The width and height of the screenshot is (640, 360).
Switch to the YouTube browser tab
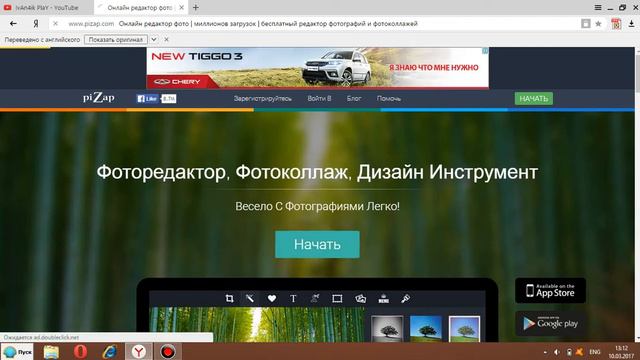pyautogui.click(x=46, y=7)
